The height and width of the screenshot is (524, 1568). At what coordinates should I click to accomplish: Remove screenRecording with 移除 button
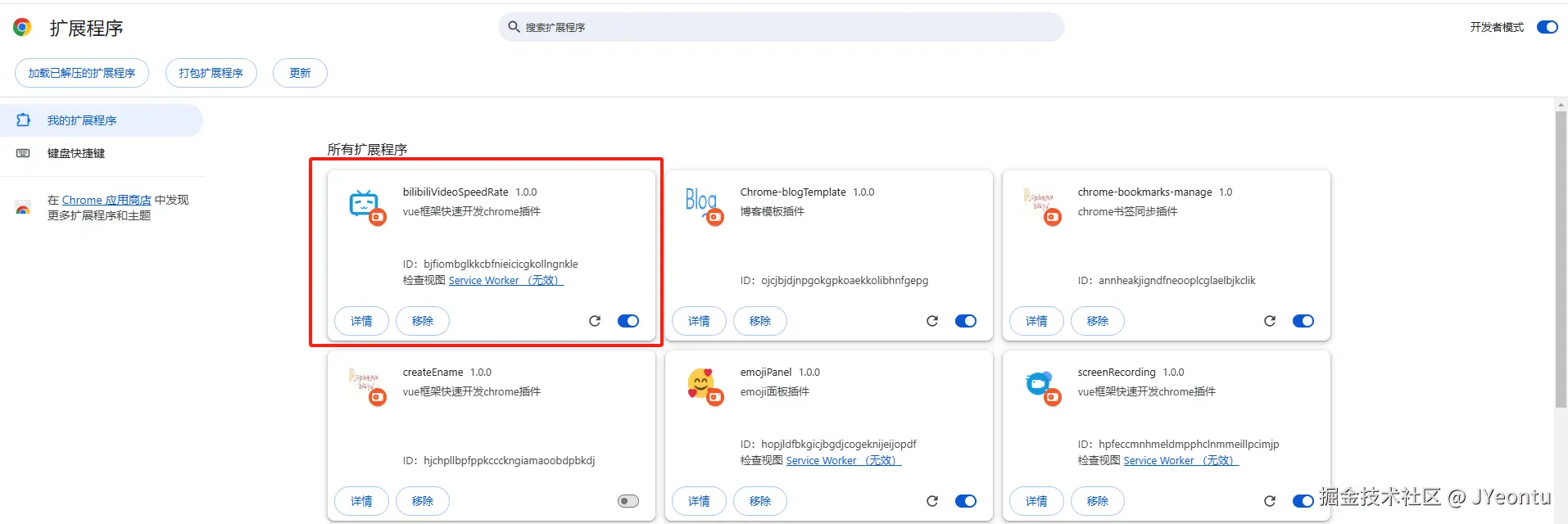click(1098, 501)
